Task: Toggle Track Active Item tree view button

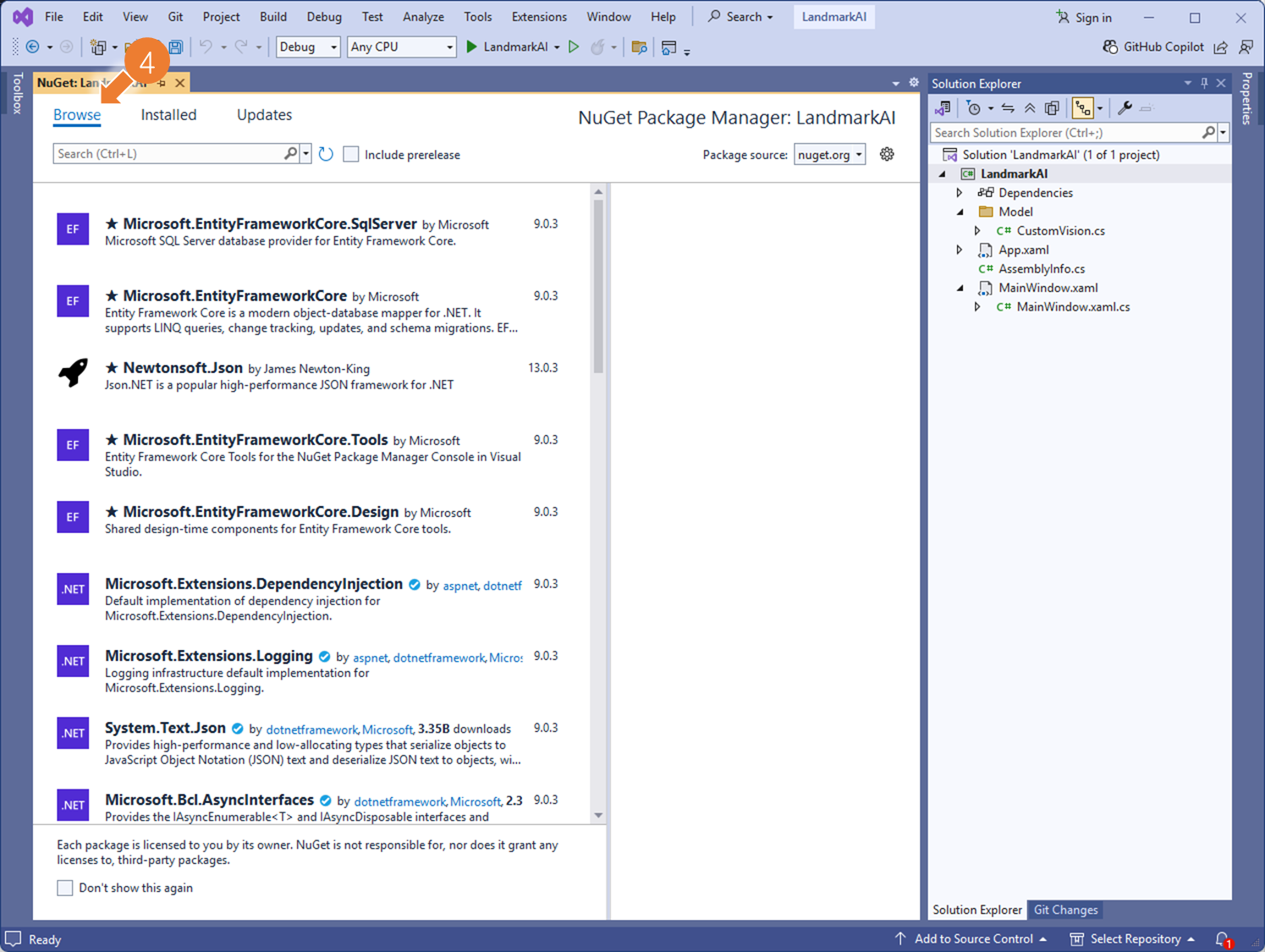Action: point(1082,107)
